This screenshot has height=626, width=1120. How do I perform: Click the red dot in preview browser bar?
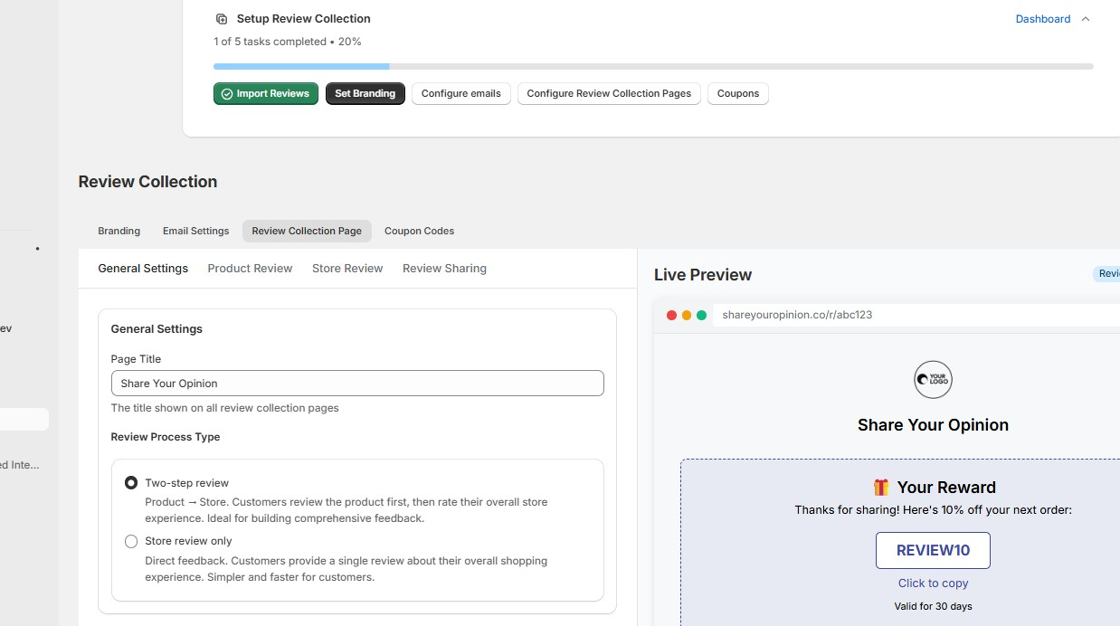point(671,314)
